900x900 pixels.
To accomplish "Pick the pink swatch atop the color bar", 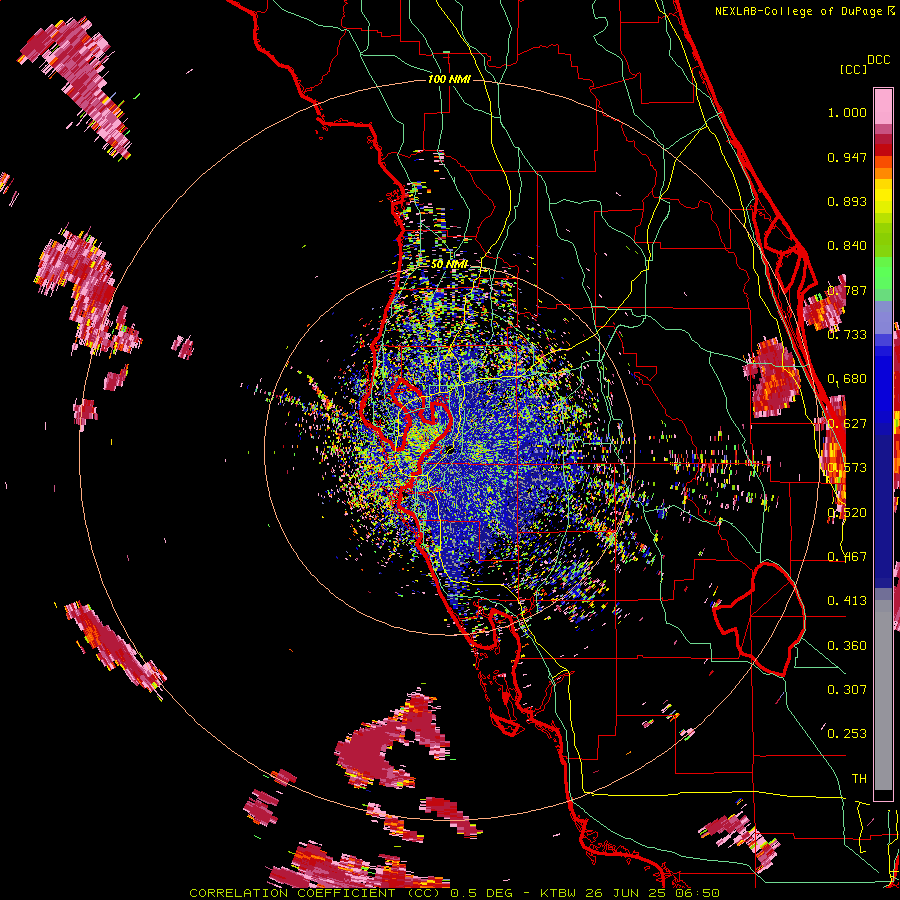I will [x=883, y=106].
